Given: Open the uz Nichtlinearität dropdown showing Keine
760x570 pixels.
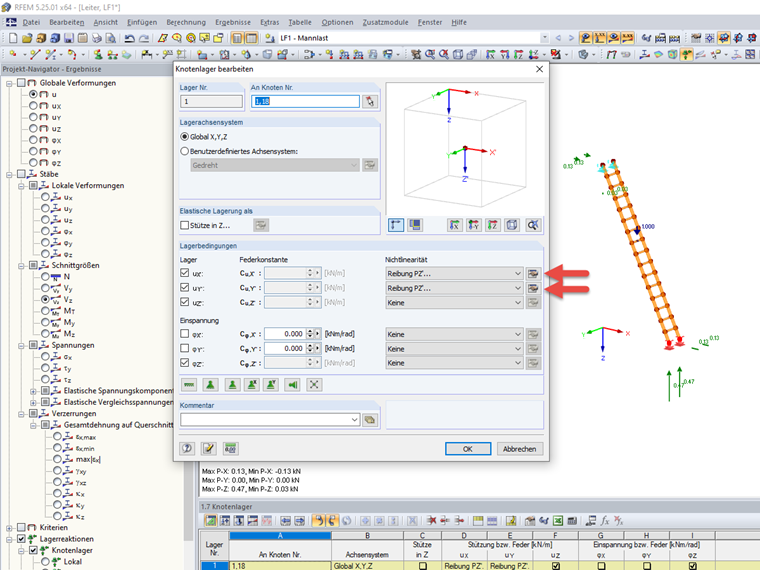Looking at the screenshot, I should coord(454,302).
